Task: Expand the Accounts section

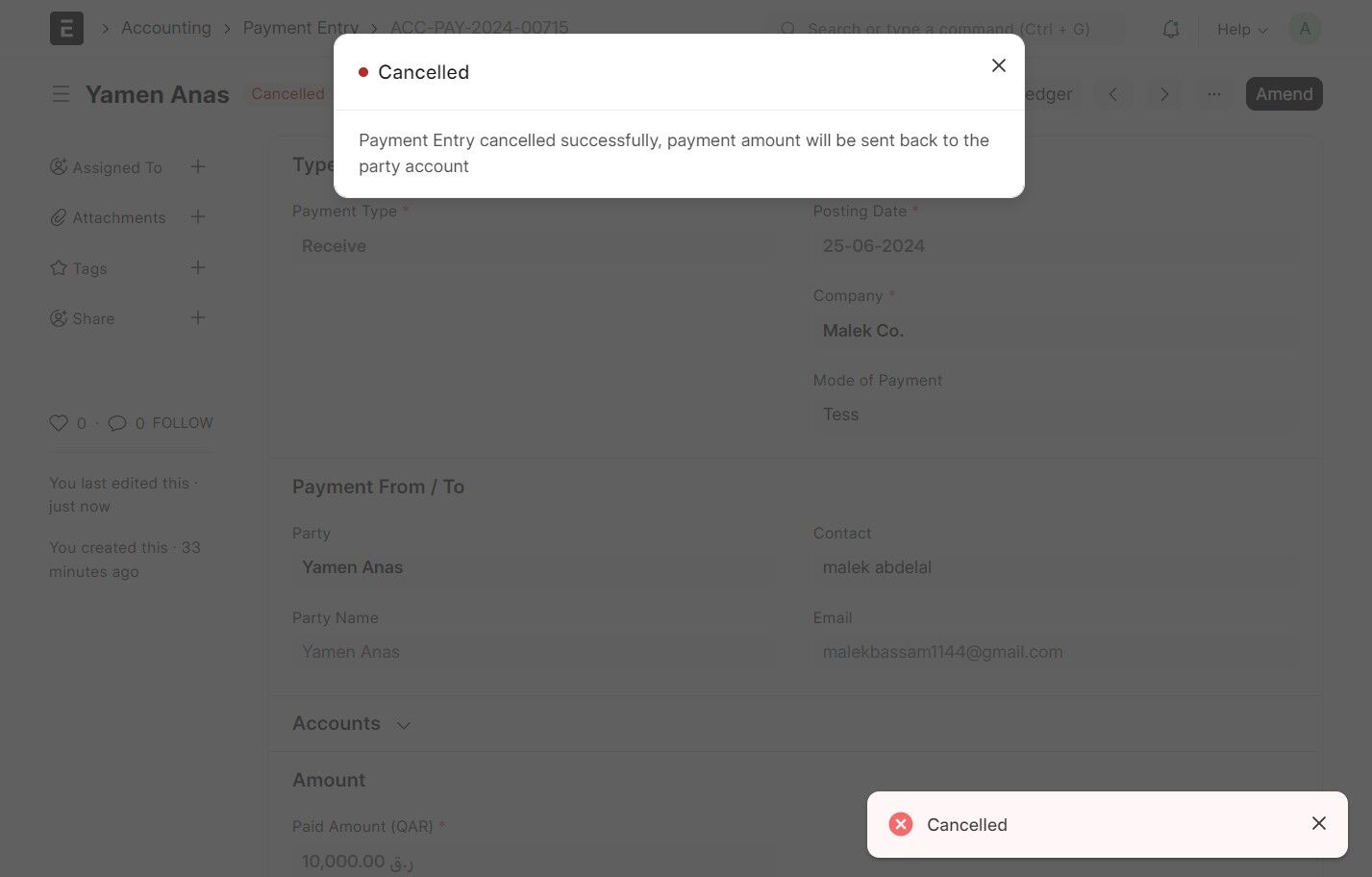Action: pyautogui.click(x=404, y=724)
